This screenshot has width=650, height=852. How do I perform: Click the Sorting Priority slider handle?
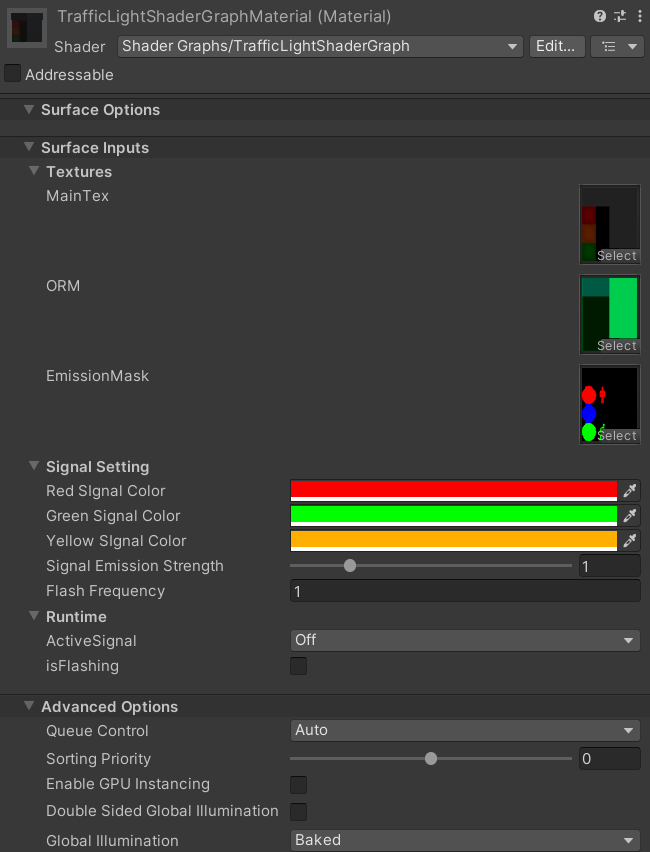pos(431,759)
